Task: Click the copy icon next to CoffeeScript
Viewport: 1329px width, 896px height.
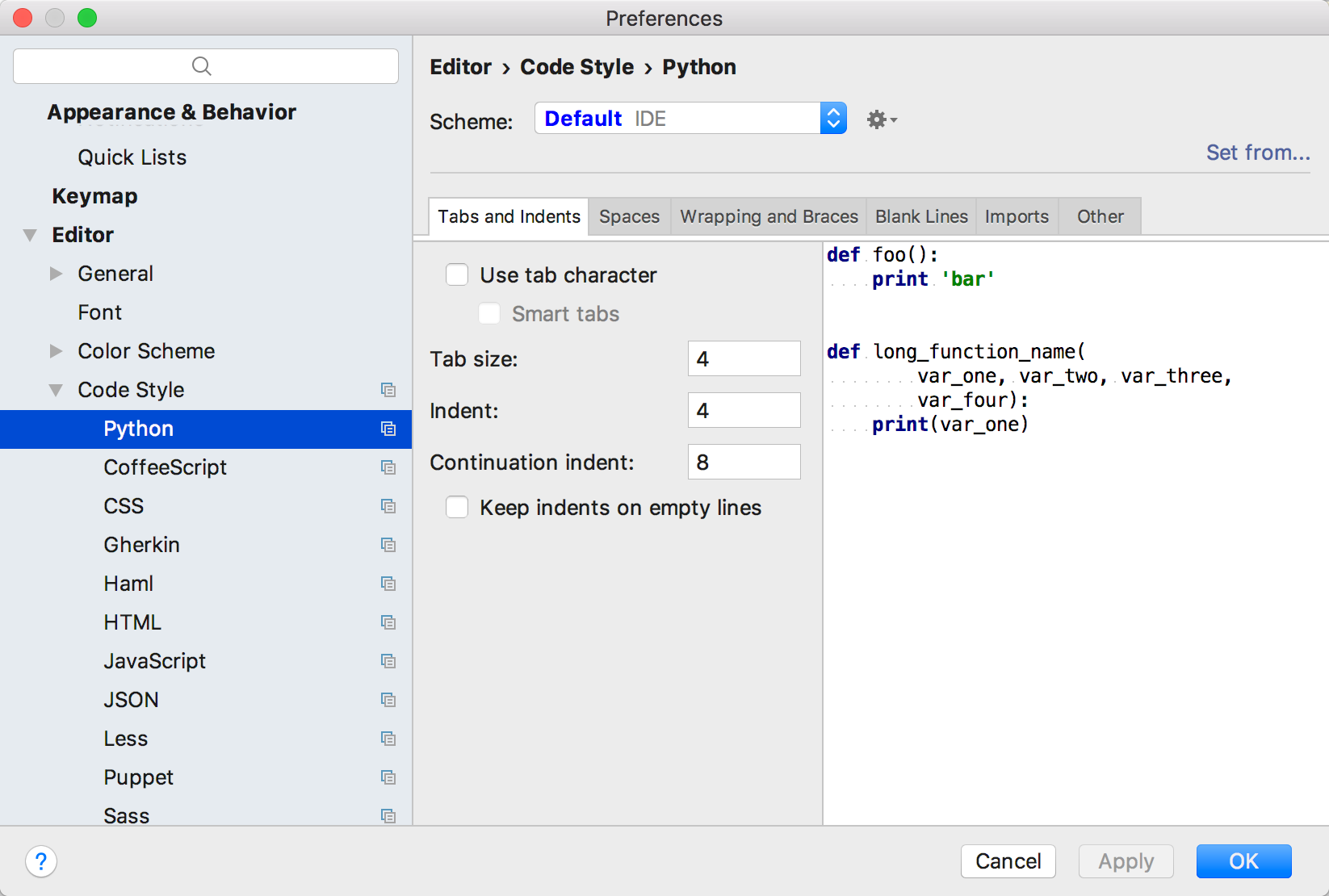Action: pos(388,467)
